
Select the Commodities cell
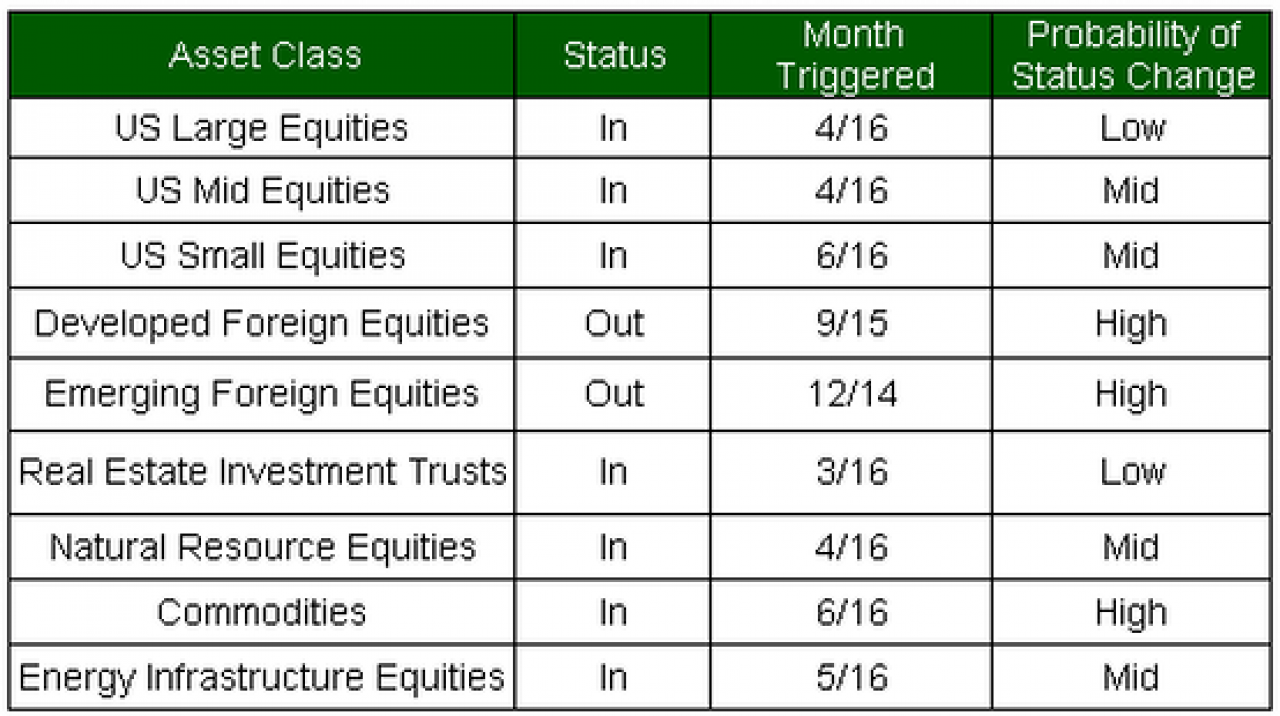(262, 611)
